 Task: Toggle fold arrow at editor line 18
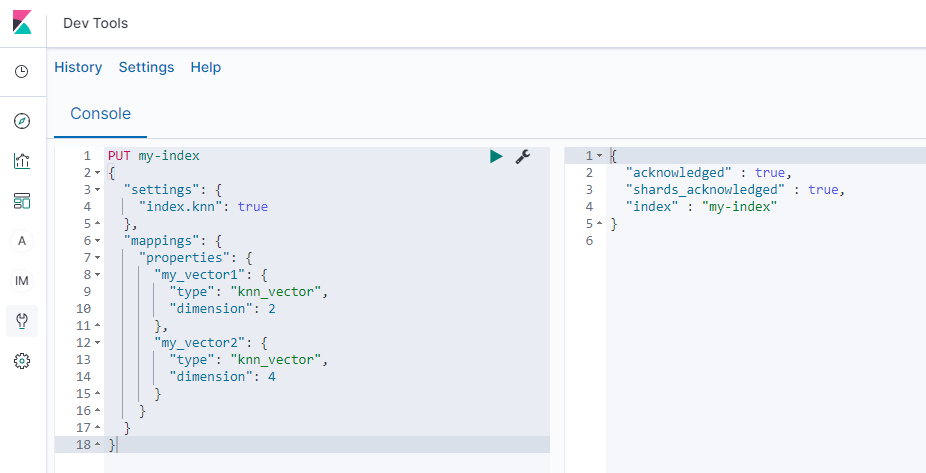coord(98,445)
